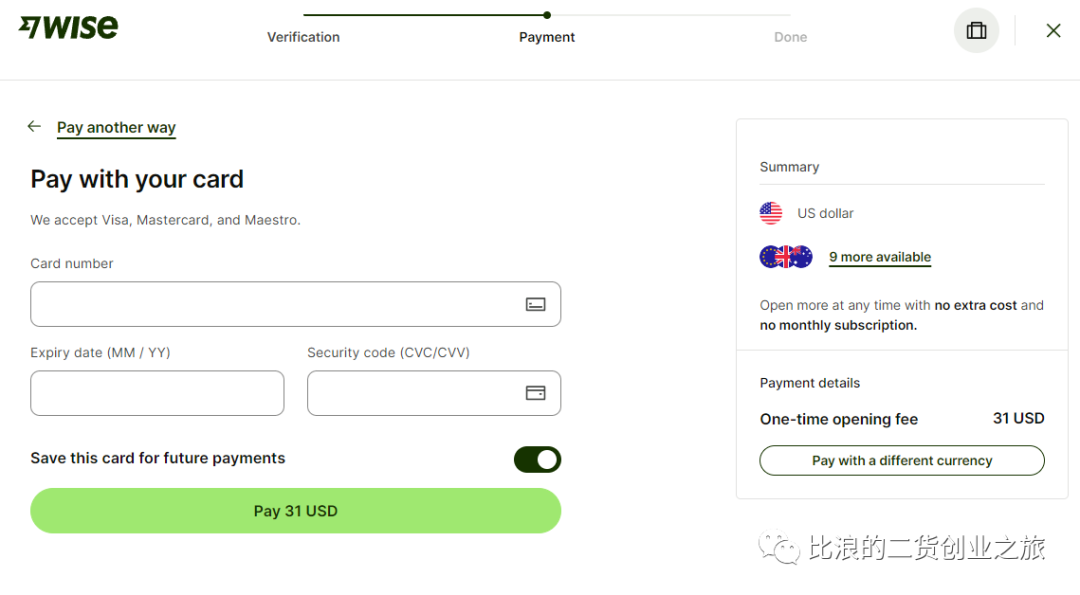Click Pay with a different currency
Screen dimensions: 1080x595
click(902, 461)
